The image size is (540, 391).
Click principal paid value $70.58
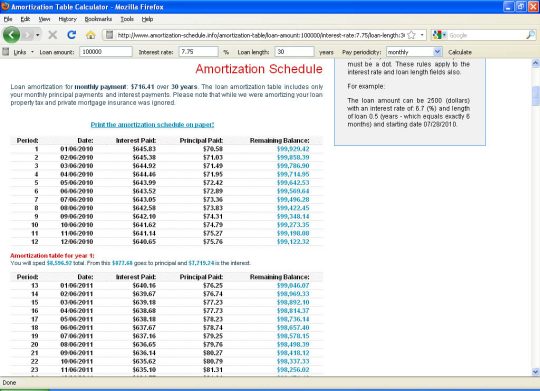point(213,149)
